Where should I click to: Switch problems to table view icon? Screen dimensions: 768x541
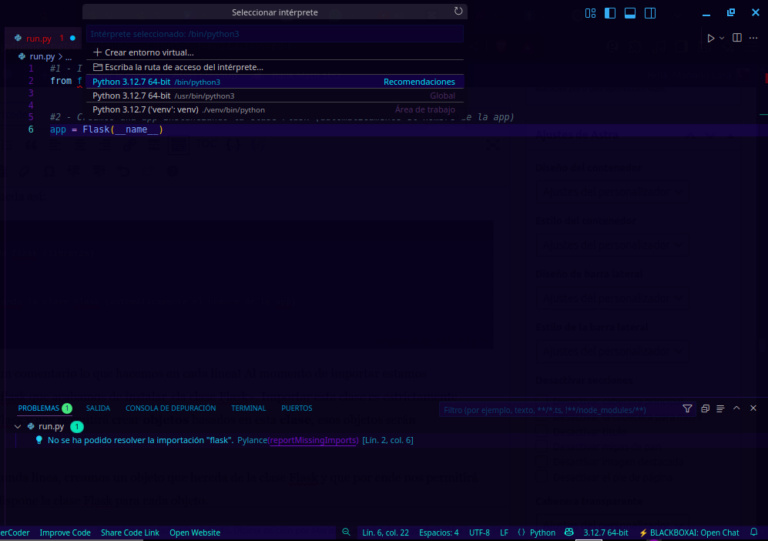click(721, 409)
